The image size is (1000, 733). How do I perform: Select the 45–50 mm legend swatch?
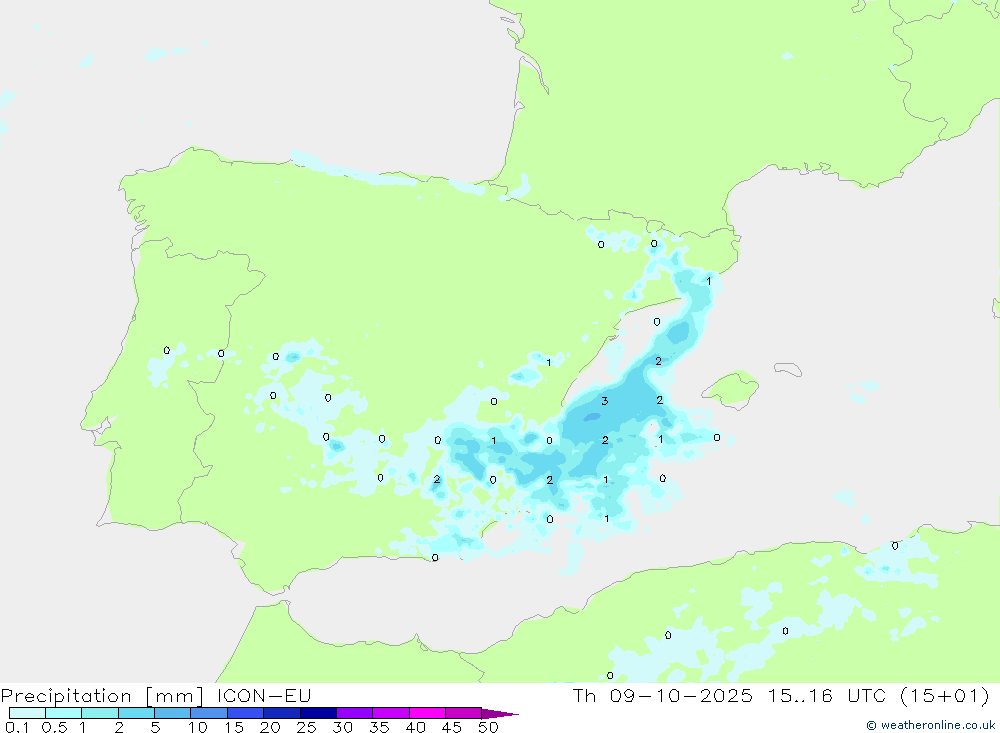pyautogui.click(x=463, y=713)
